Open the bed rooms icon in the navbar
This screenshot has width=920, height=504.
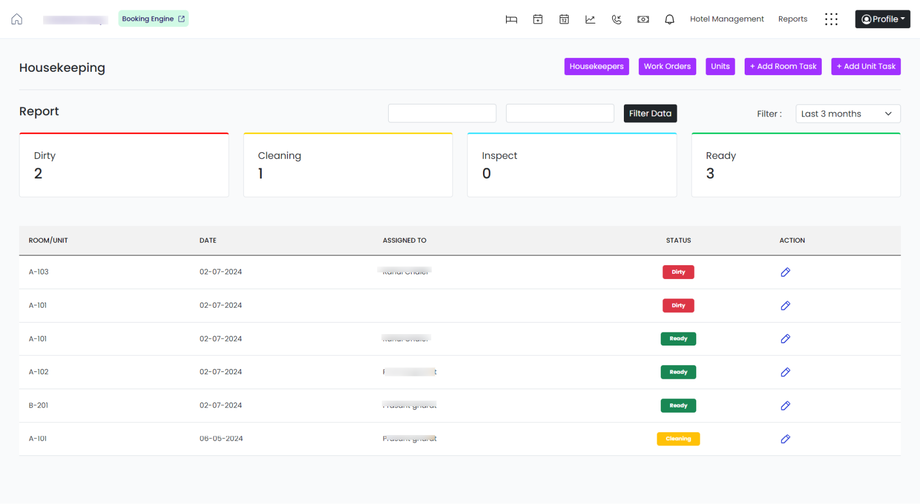[511, 19]
